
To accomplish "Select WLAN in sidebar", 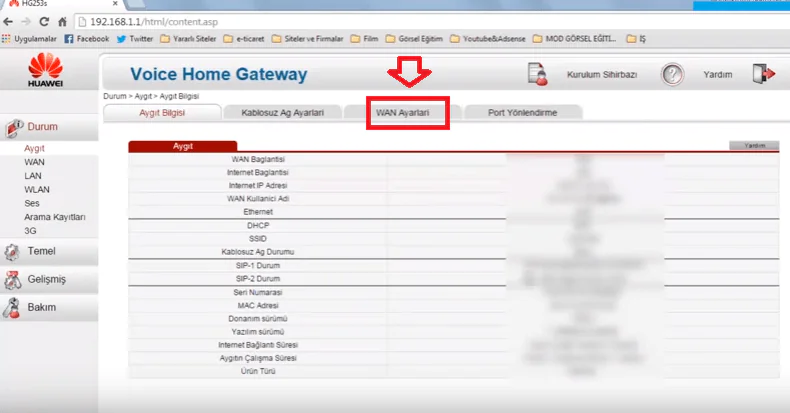I will tap(37, 190).
